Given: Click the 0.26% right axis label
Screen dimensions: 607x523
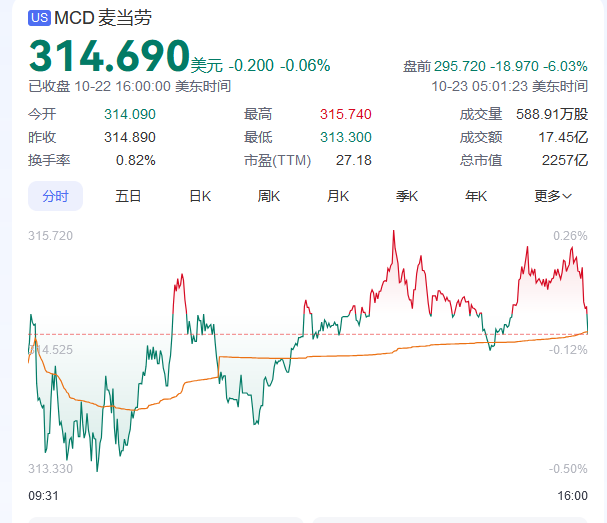Looking at the screenshot, I should 570,236.
